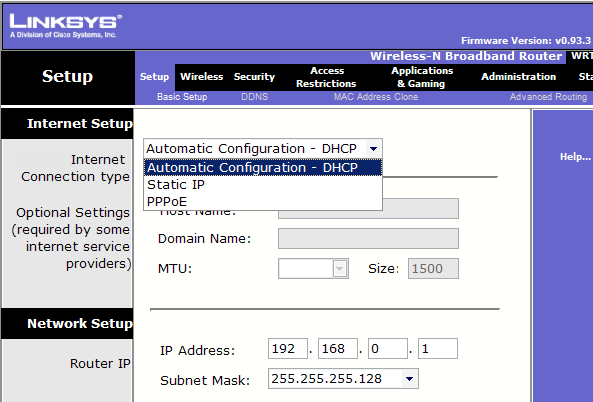Image resolution: width=593 pixels, height=402 pixels.
Task: Click the IP Address: label
Action: pos(197,351)
